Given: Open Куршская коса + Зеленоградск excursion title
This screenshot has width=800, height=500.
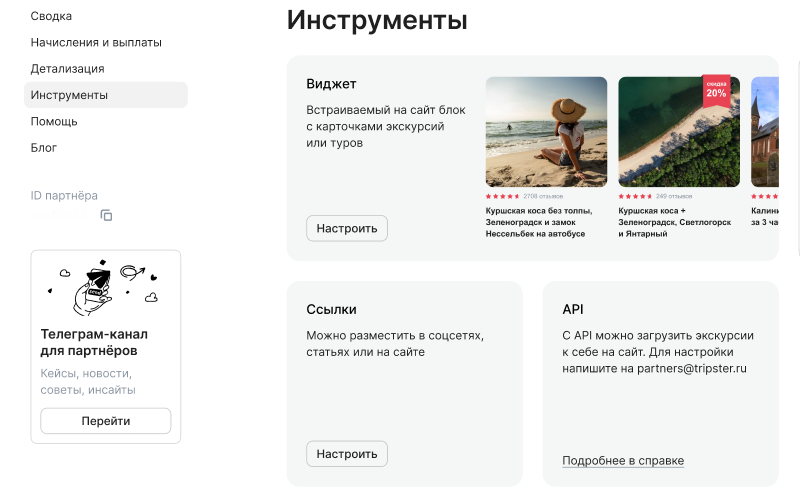Looking at the screenshot, I should point(674,222).
